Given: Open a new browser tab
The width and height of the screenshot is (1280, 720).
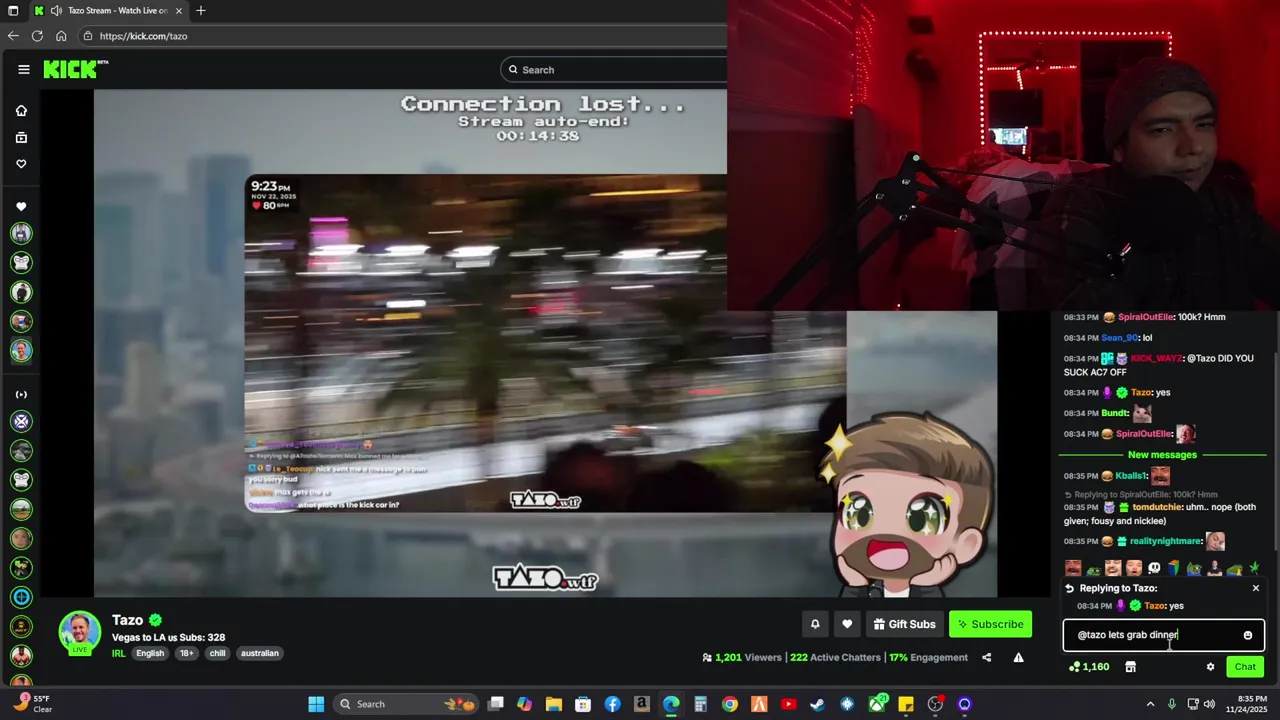Looking at the screenshot, I should tap(201, 11).
